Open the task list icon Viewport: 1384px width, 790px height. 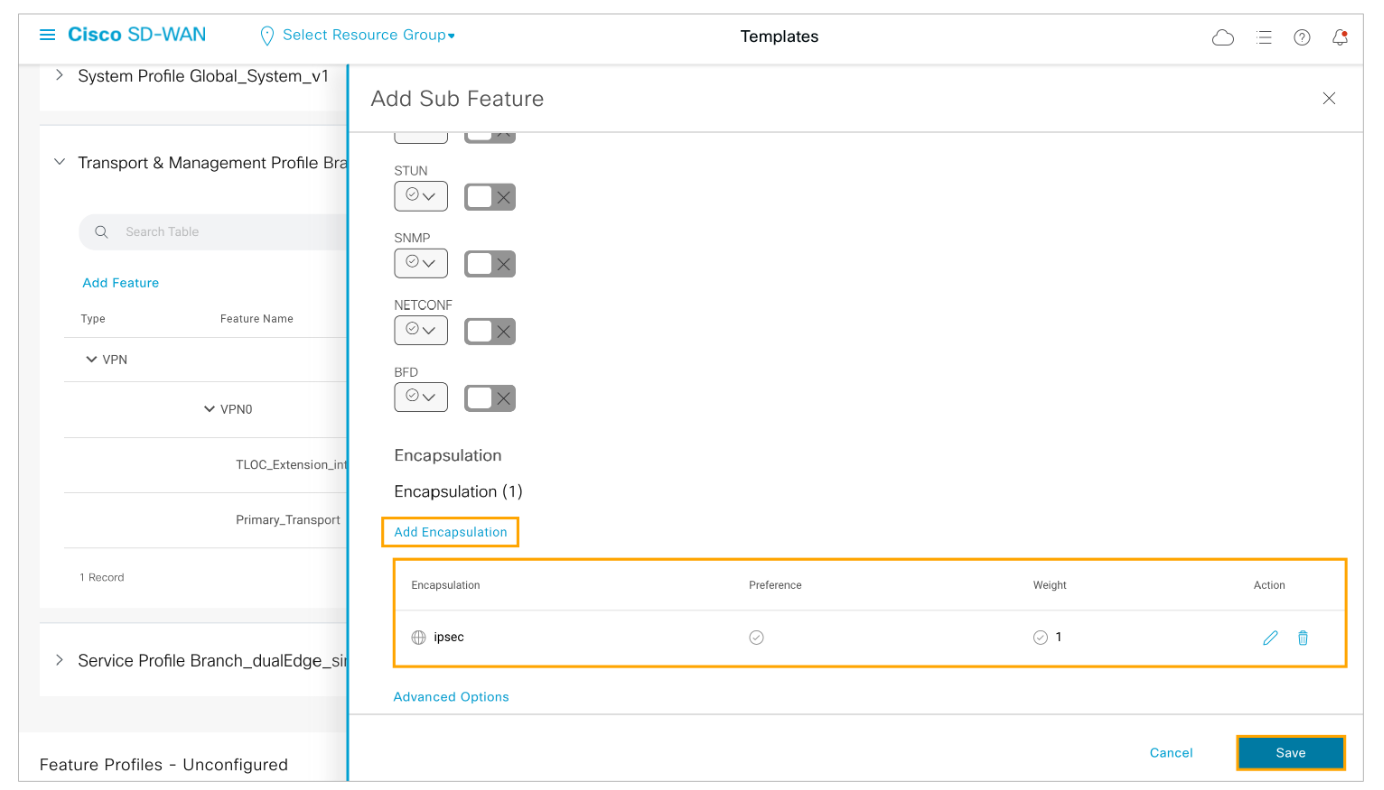1264,38
